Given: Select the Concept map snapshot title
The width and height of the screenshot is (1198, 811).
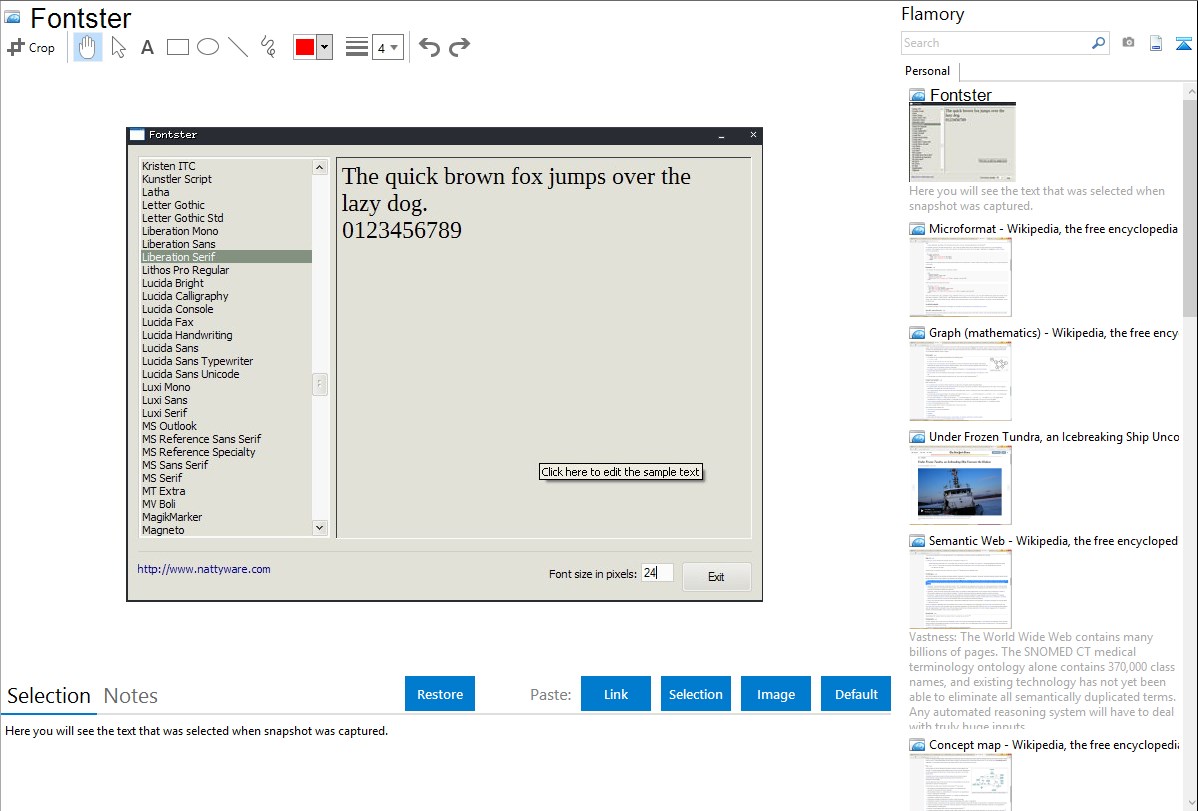Looking at the screenshot, I should tap(1054, 745).
